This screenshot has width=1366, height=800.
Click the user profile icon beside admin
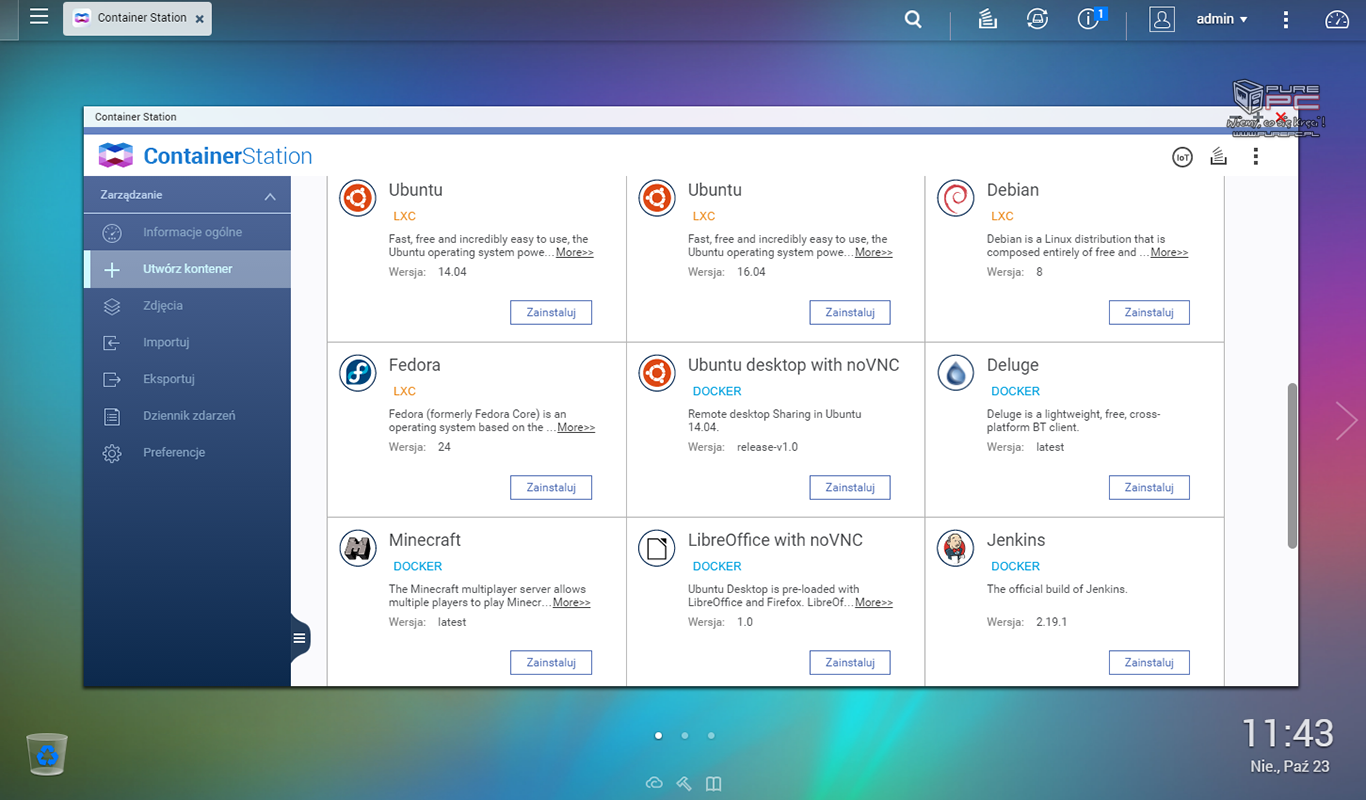pyautogui.click(x=1161, y=19)
